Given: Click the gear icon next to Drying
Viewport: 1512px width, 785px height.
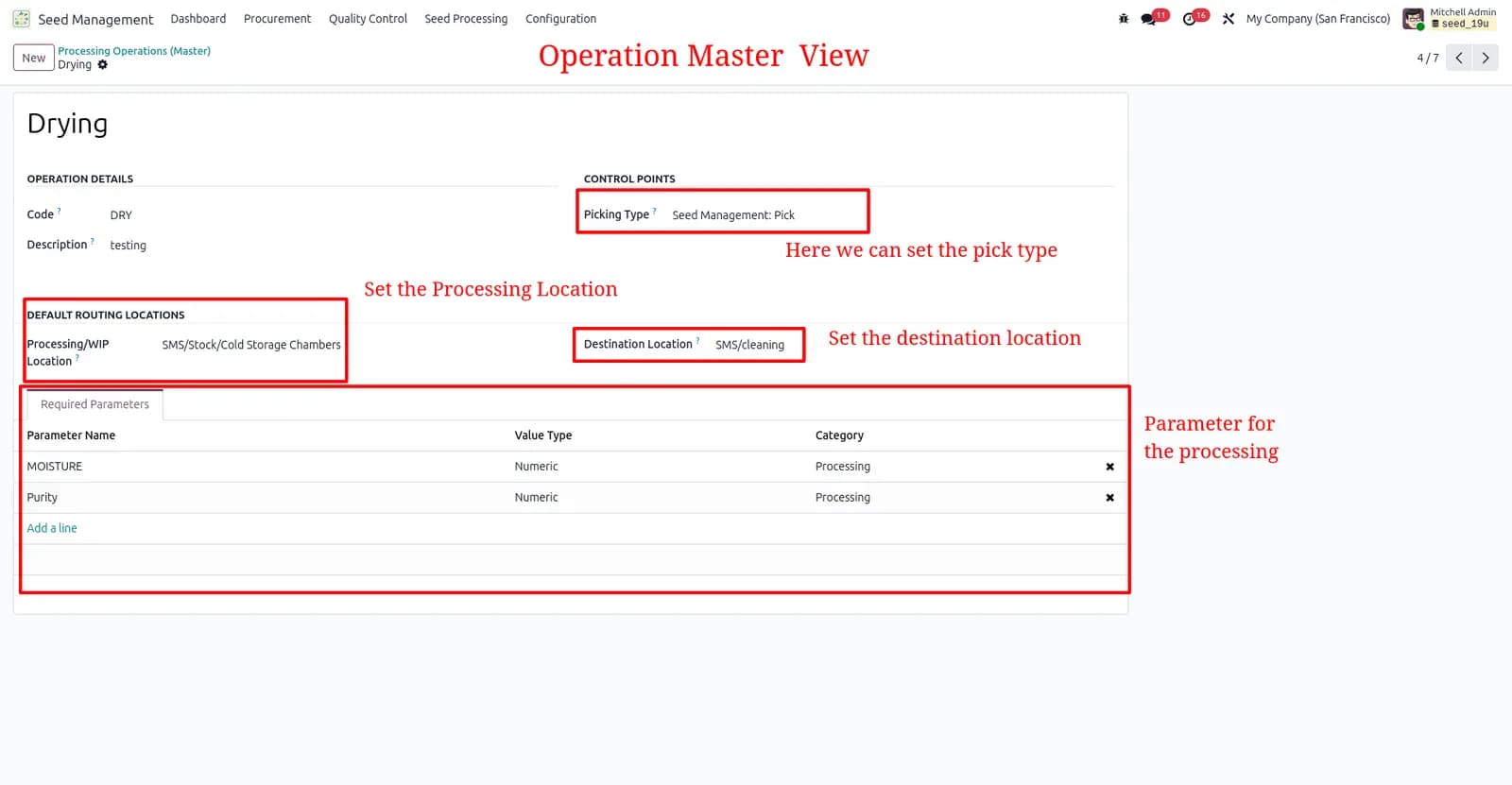Looking at the screenshot, I should pyautogui.click(x=103, y=65).
